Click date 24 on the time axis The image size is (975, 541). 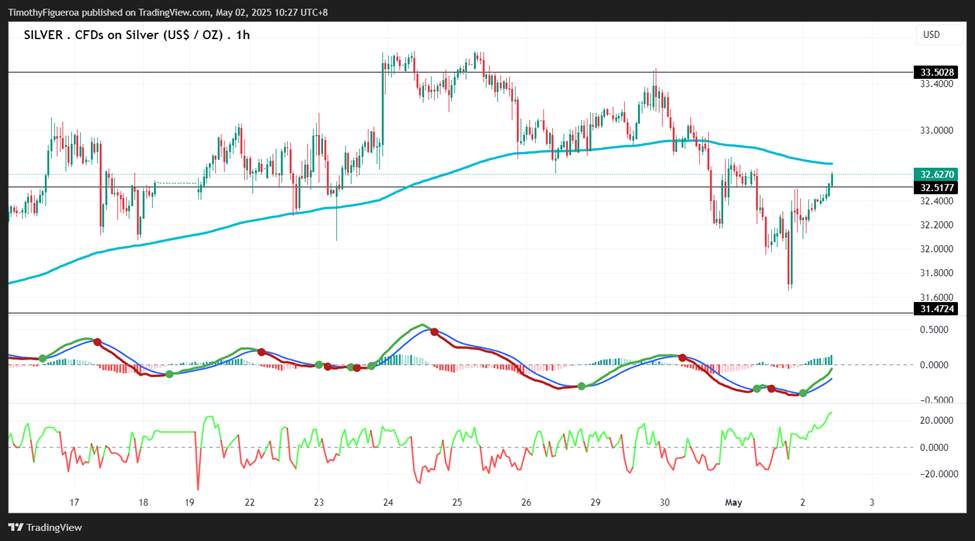coord(388,502)
